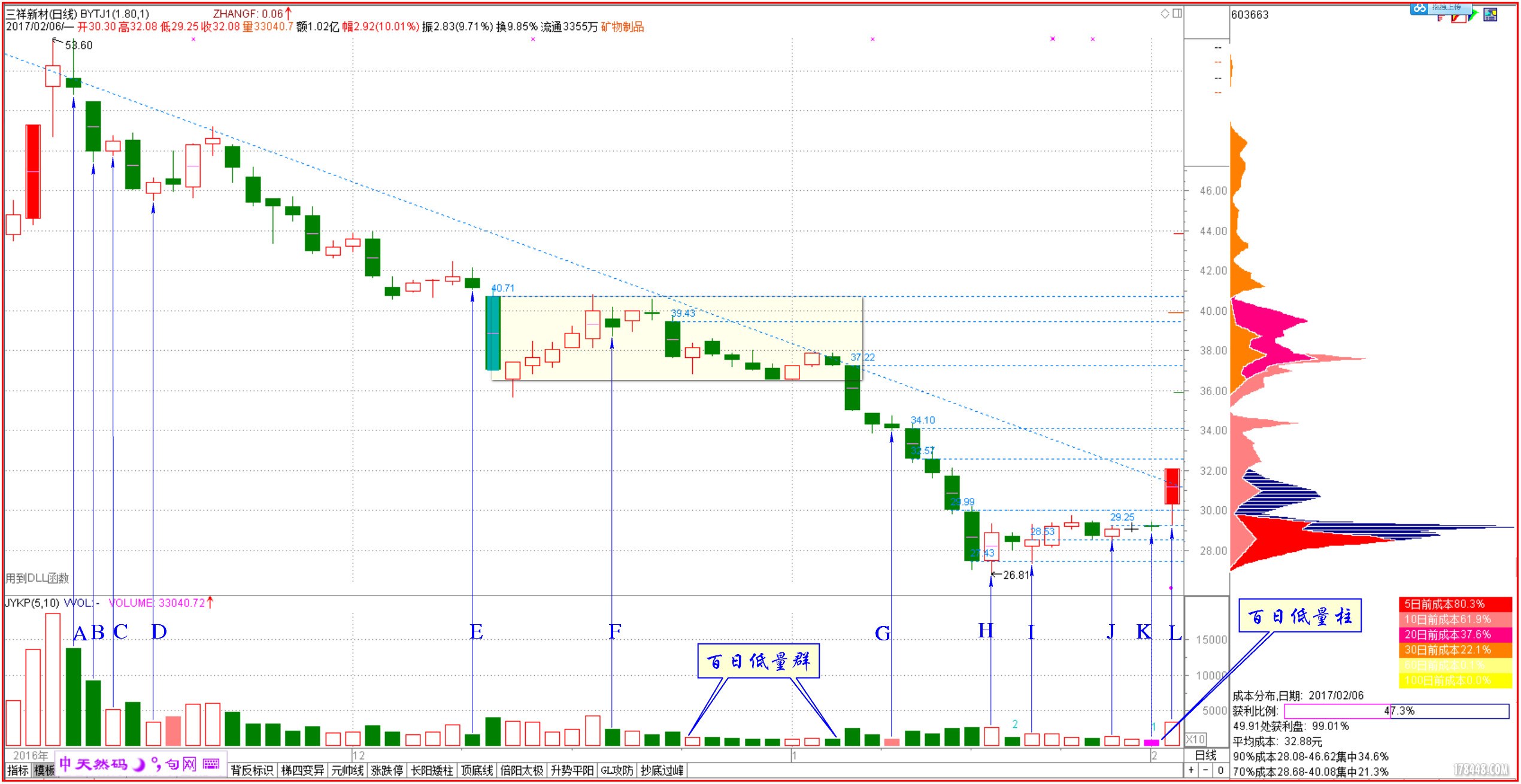Click the 百日低量柱 annotation label
Viewport: 1521px width, 784px height.
1299,616
